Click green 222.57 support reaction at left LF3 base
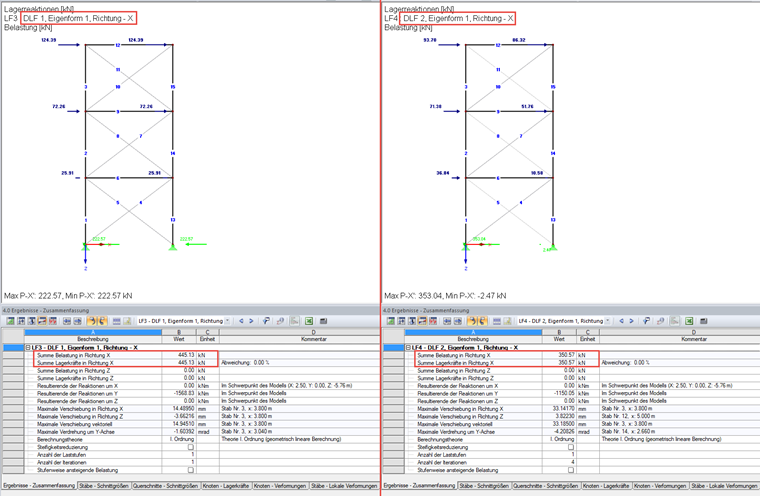The image size is (760, 496). pos(99,239)
